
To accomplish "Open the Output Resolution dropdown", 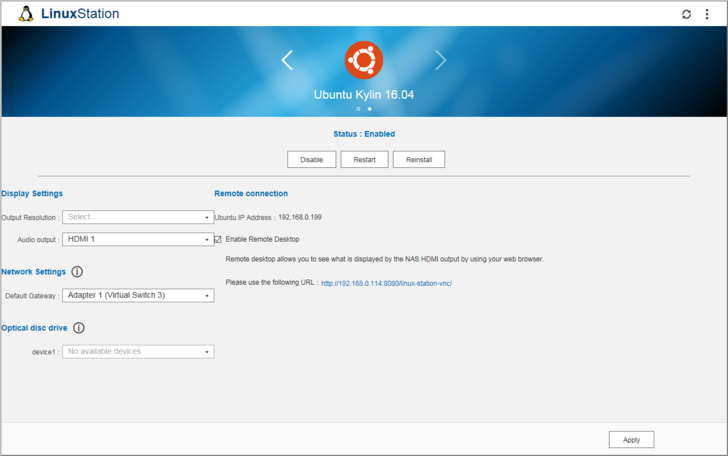I will point(138,217).
